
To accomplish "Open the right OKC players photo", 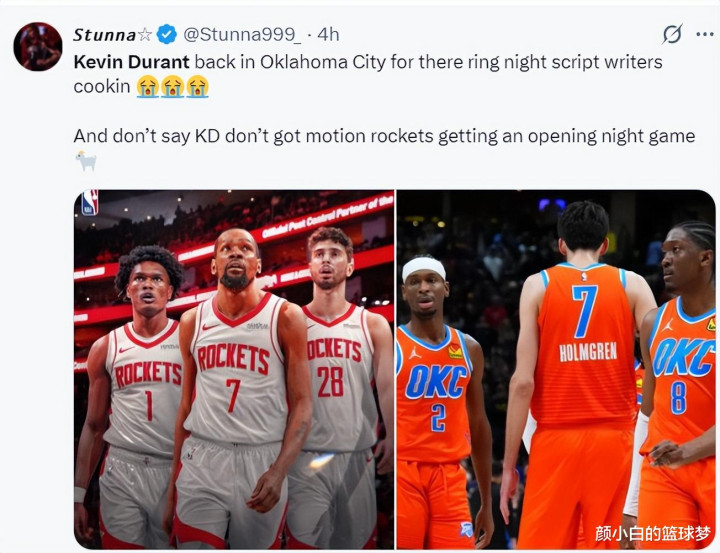I will [x=556, y=369].
